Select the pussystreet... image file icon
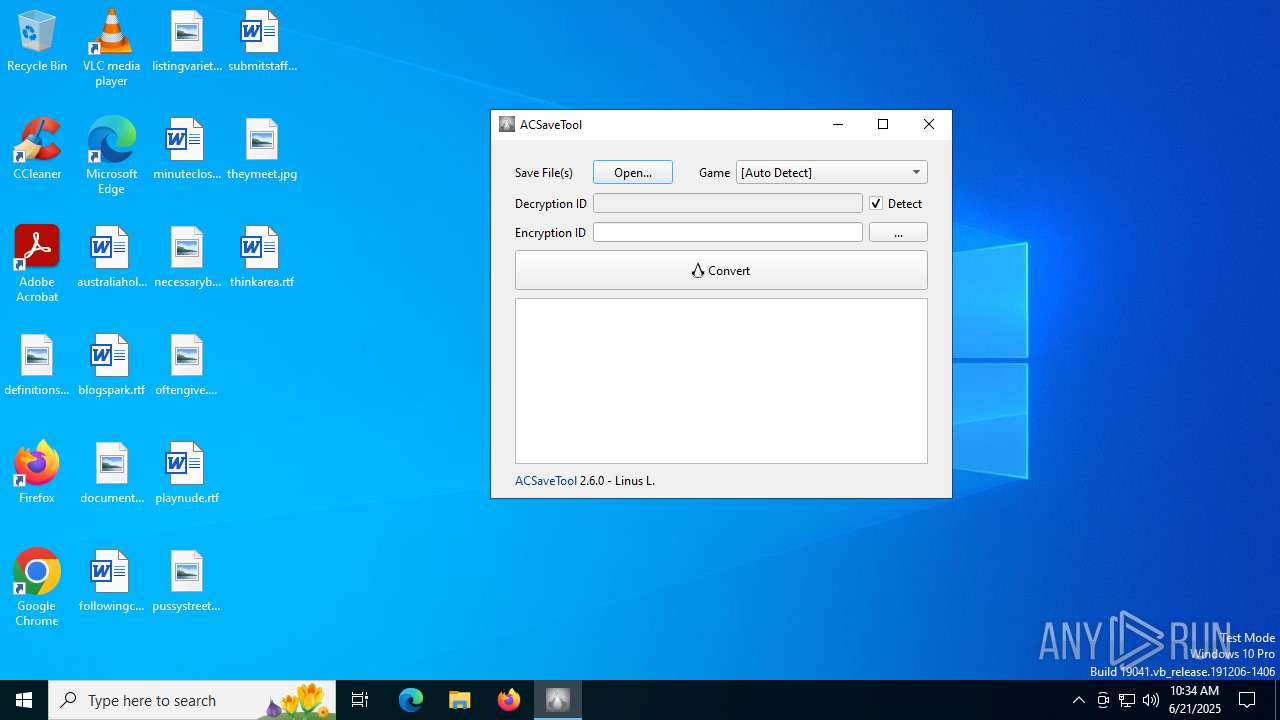The image size is (1280, 720). click(x=187, y=582)
